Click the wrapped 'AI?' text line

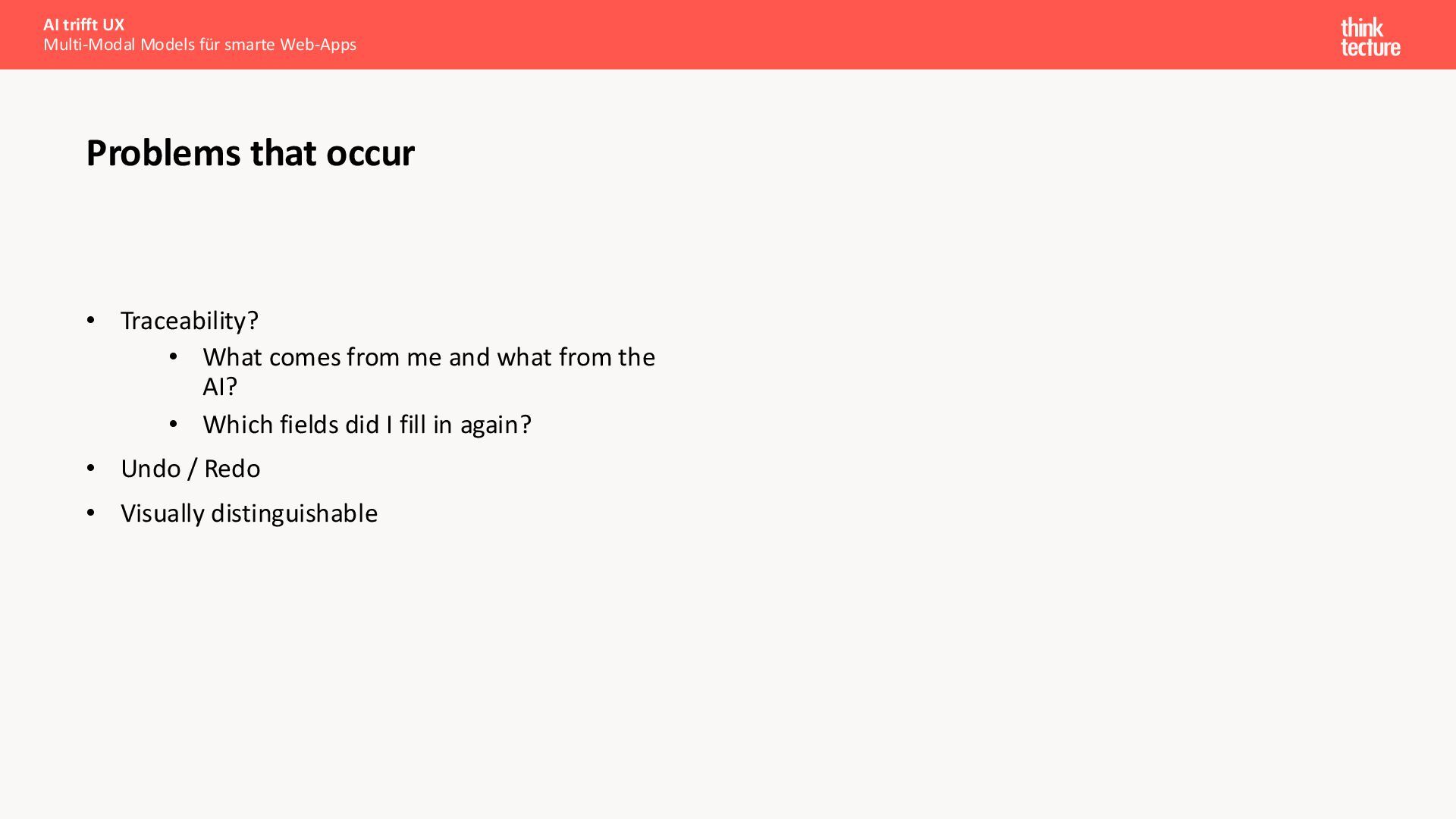220,387
